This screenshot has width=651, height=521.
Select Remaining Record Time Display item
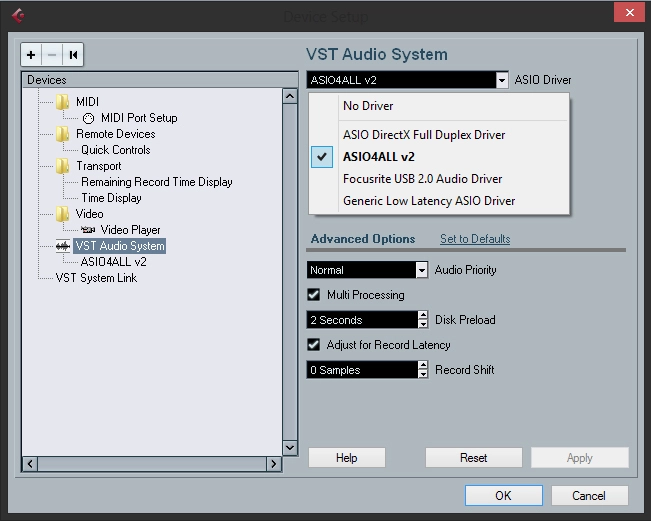[157, 182]
